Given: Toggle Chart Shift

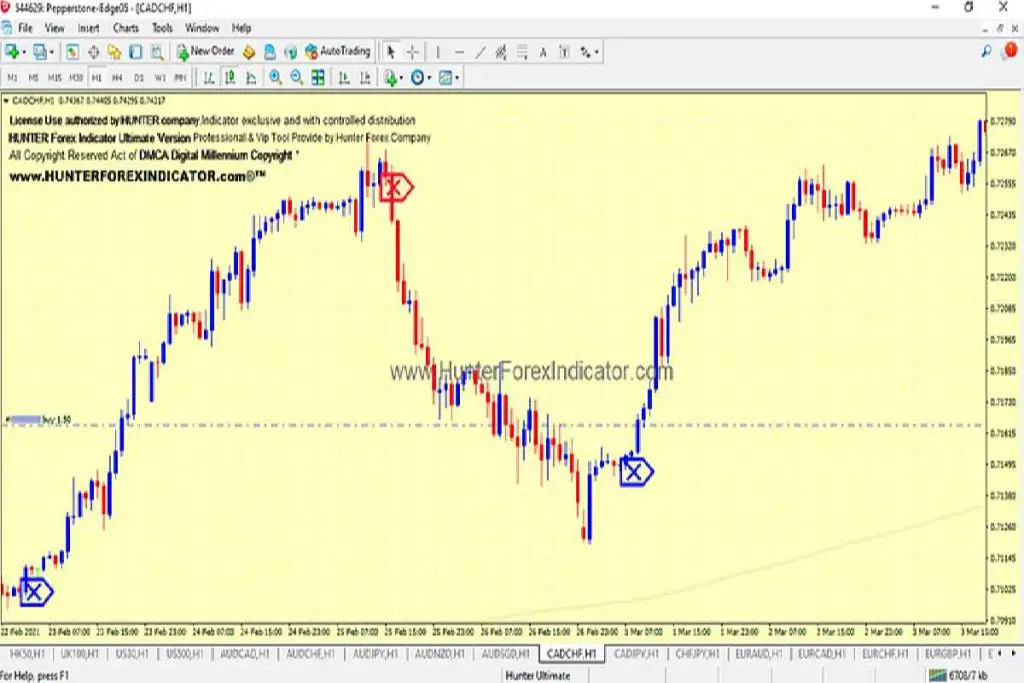Looking at the screenshot, I should click(365, 78).
